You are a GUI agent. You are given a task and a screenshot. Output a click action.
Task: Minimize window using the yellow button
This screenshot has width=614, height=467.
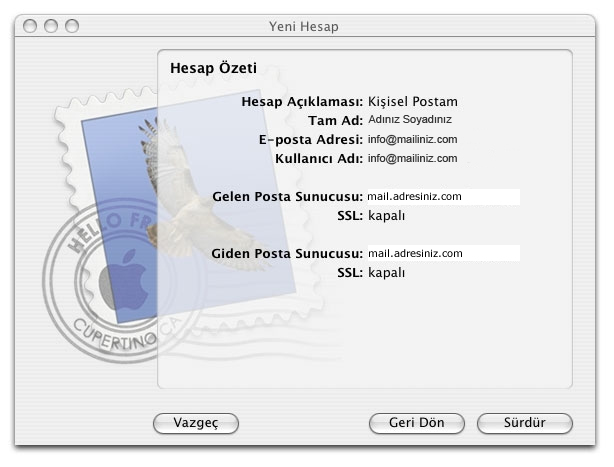[x=52, y=22]
